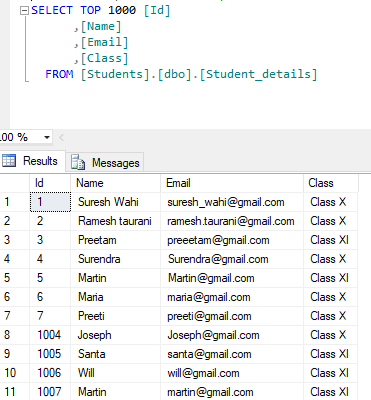Select the Email column header
Viewport: 371px width, 400px height.
(232, 183)
